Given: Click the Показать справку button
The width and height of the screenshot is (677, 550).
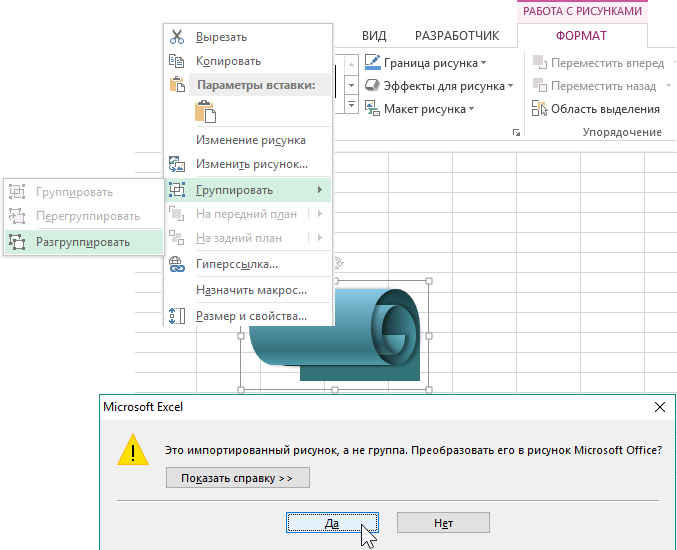Looking at the screenshot, I should (237, 478).
